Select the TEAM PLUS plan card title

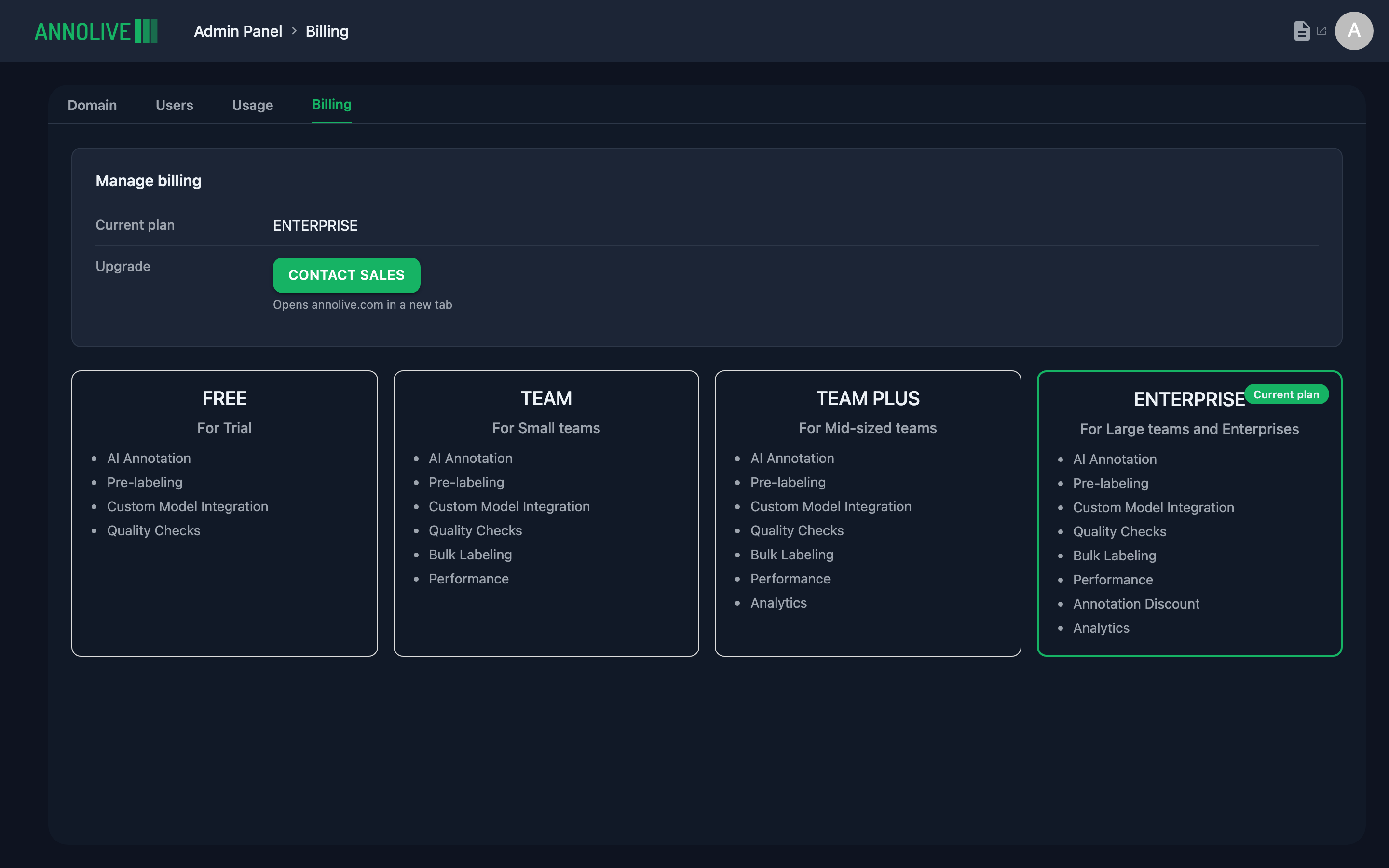pyautogui.click(x=868, y=398)
